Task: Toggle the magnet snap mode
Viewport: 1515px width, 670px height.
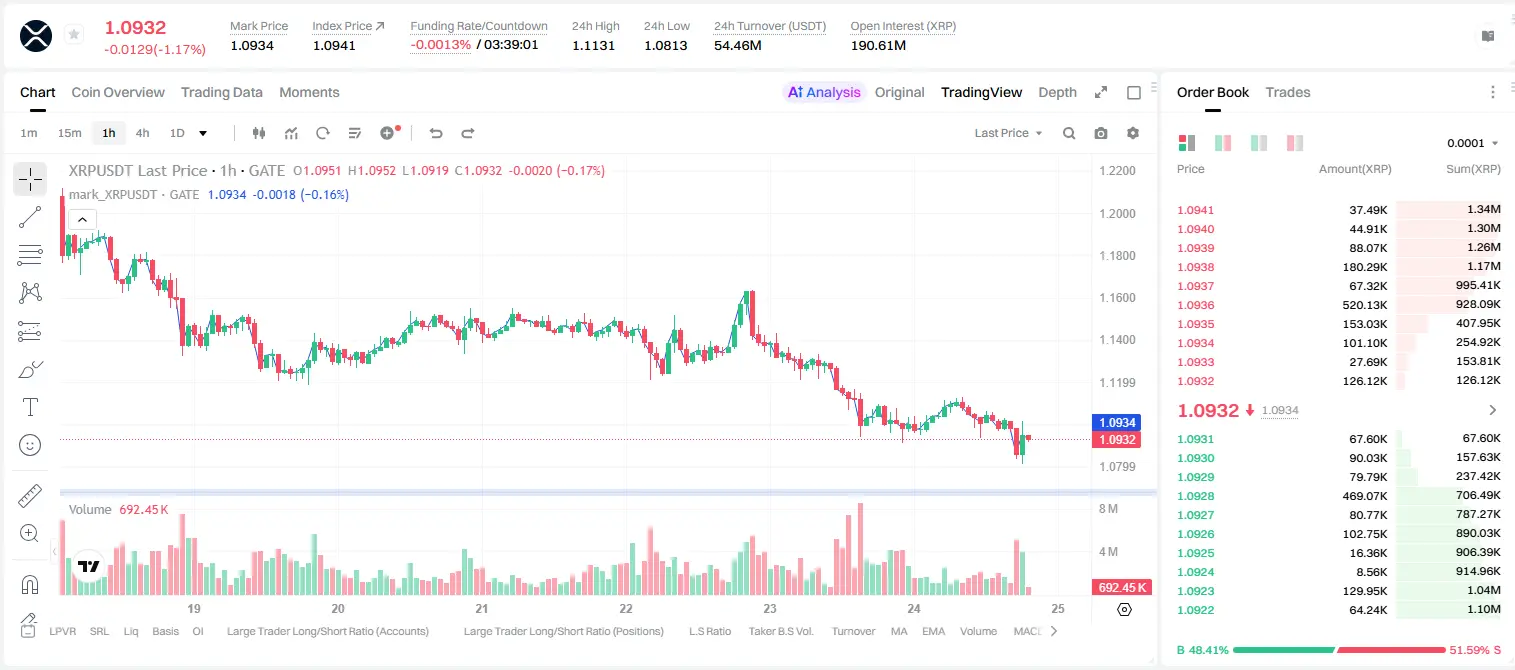Action: (x=30, y=584)
